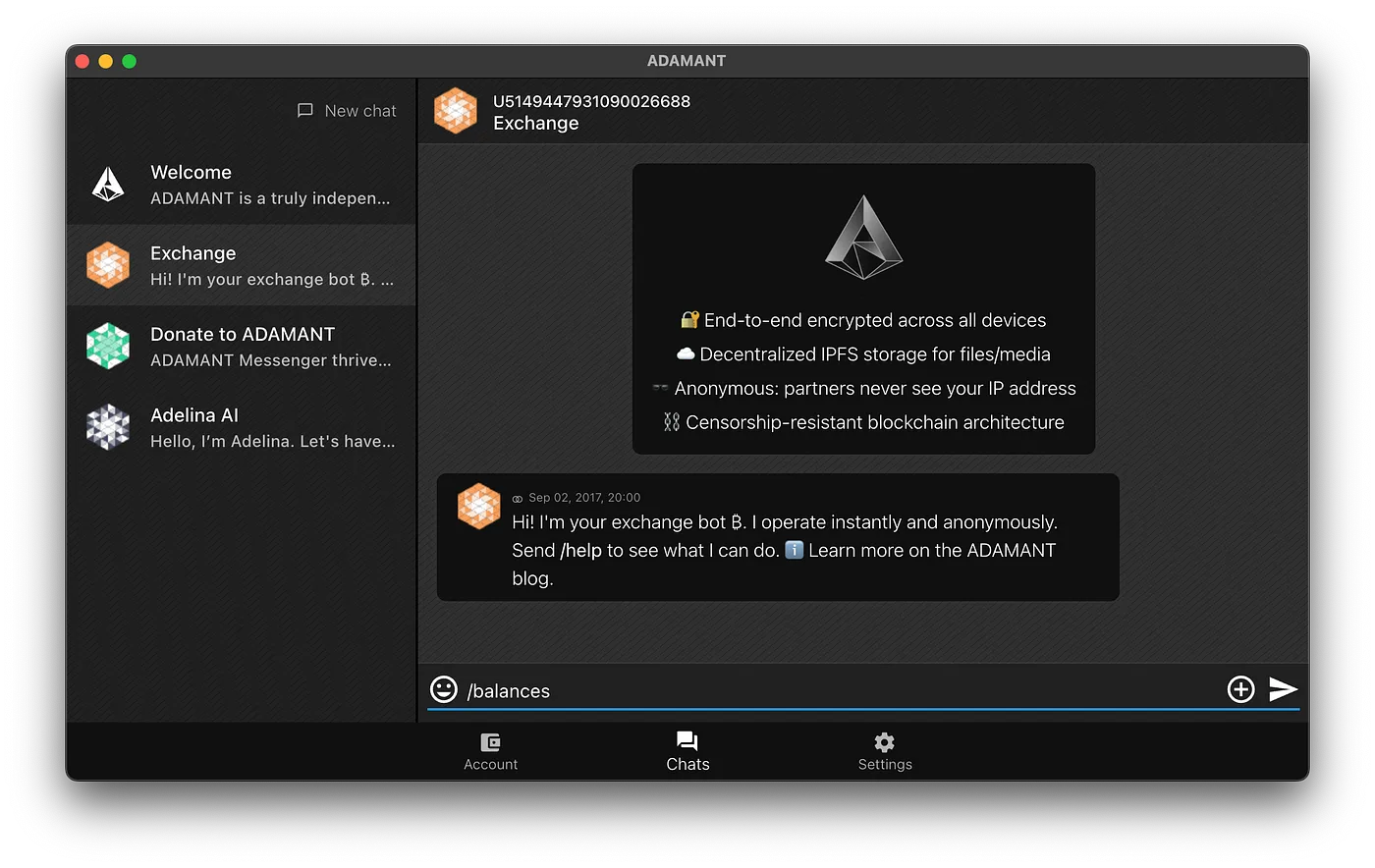Screen dimensions: 1375x868
Task: Open the Account tab
Action: click(490, 751)
